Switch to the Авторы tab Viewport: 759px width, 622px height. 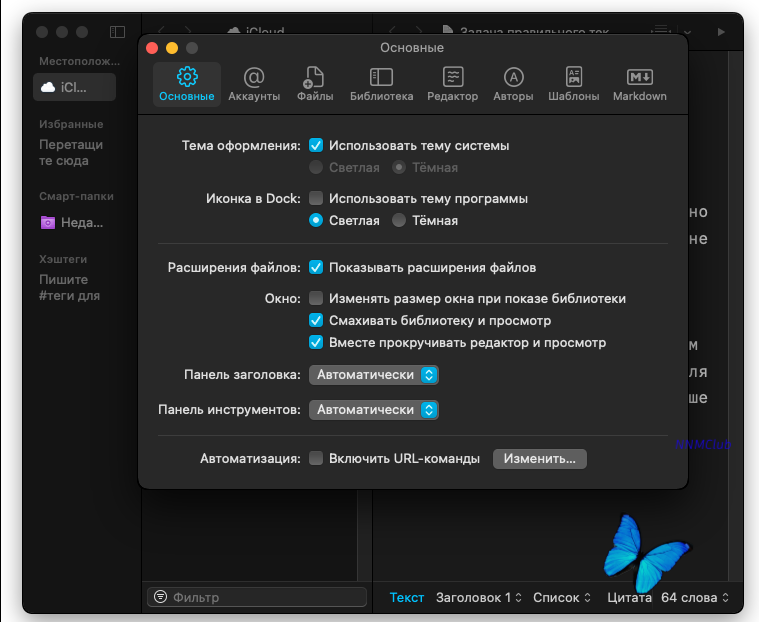[513, 85]
